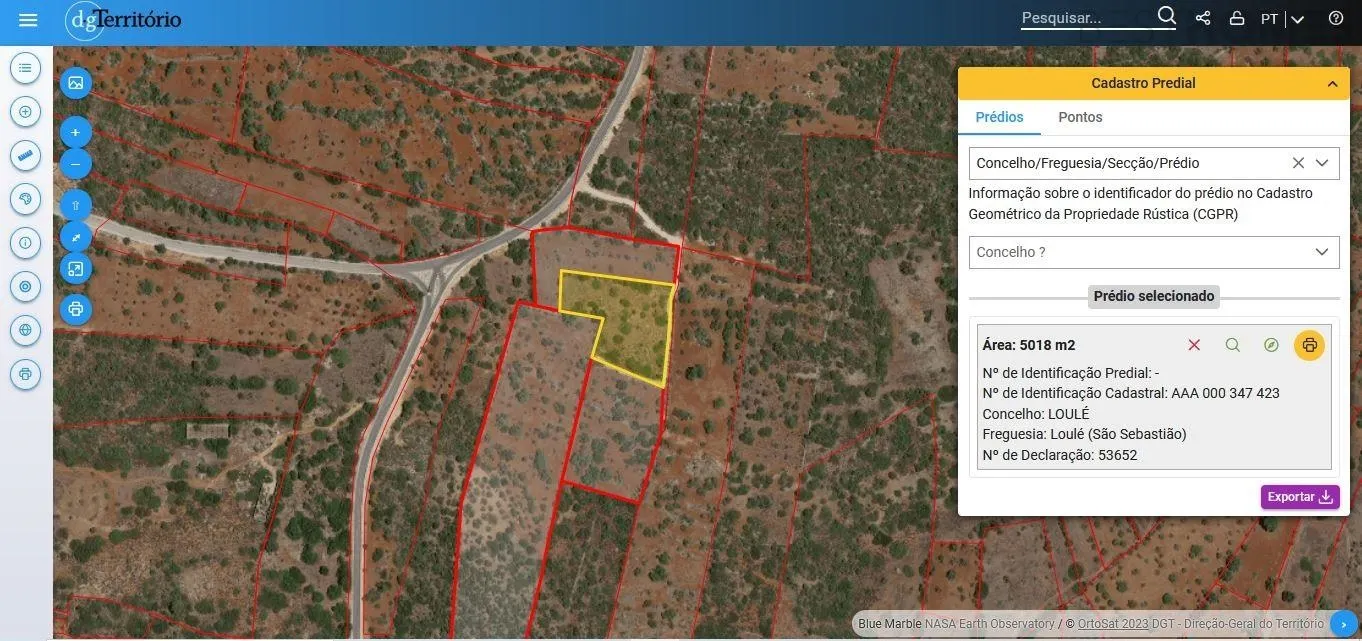Expand the Concelho dropdown
Image resolution: width=1362 pixels, height=641 pixels.
[1154, 252]
